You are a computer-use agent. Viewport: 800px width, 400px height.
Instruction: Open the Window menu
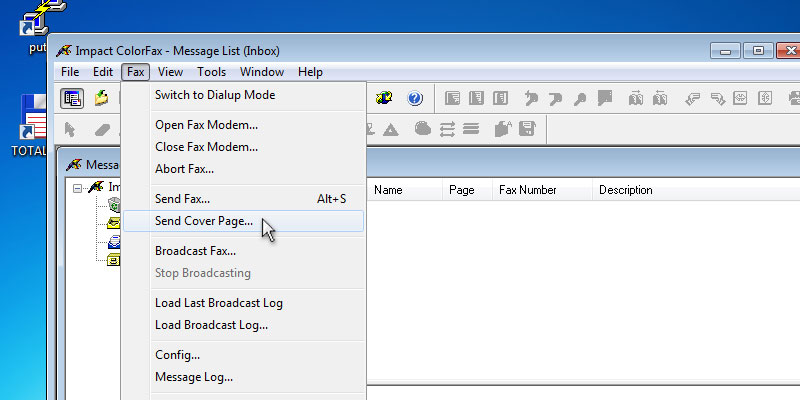point(262,72)
